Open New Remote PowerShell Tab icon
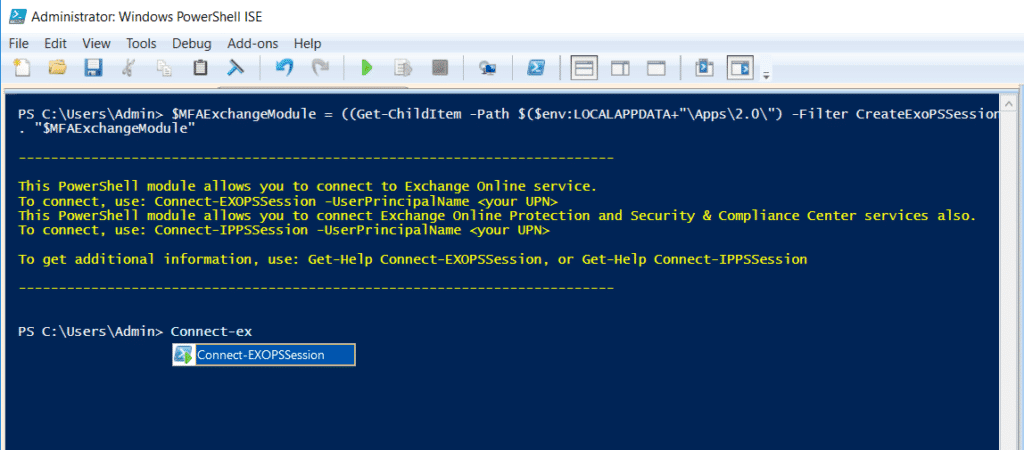Viewport: 1024px width, 450px height. tap(487, 68)
